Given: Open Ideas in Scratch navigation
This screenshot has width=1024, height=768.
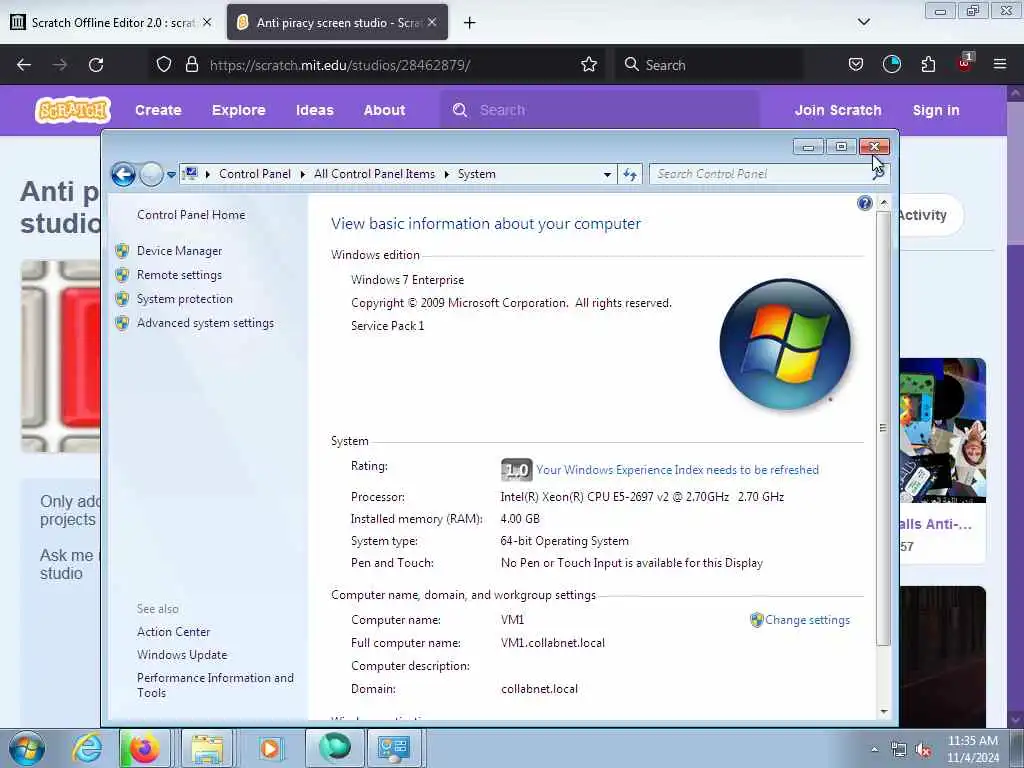Looking at the screenshot, I should coord(315,110).
